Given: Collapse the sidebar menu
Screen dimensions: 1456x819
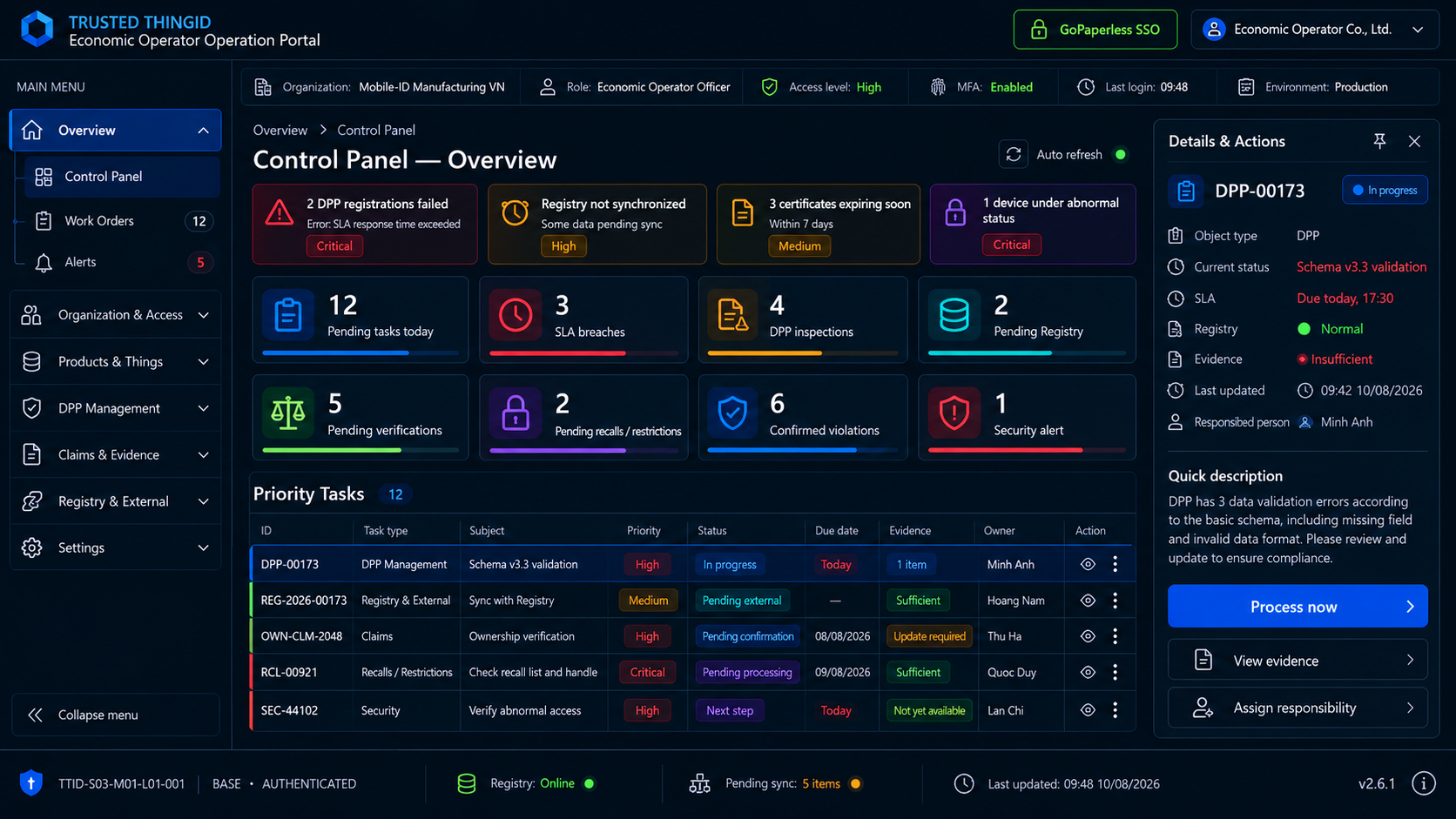Looking at the screenshot, I should coord(115,715).
